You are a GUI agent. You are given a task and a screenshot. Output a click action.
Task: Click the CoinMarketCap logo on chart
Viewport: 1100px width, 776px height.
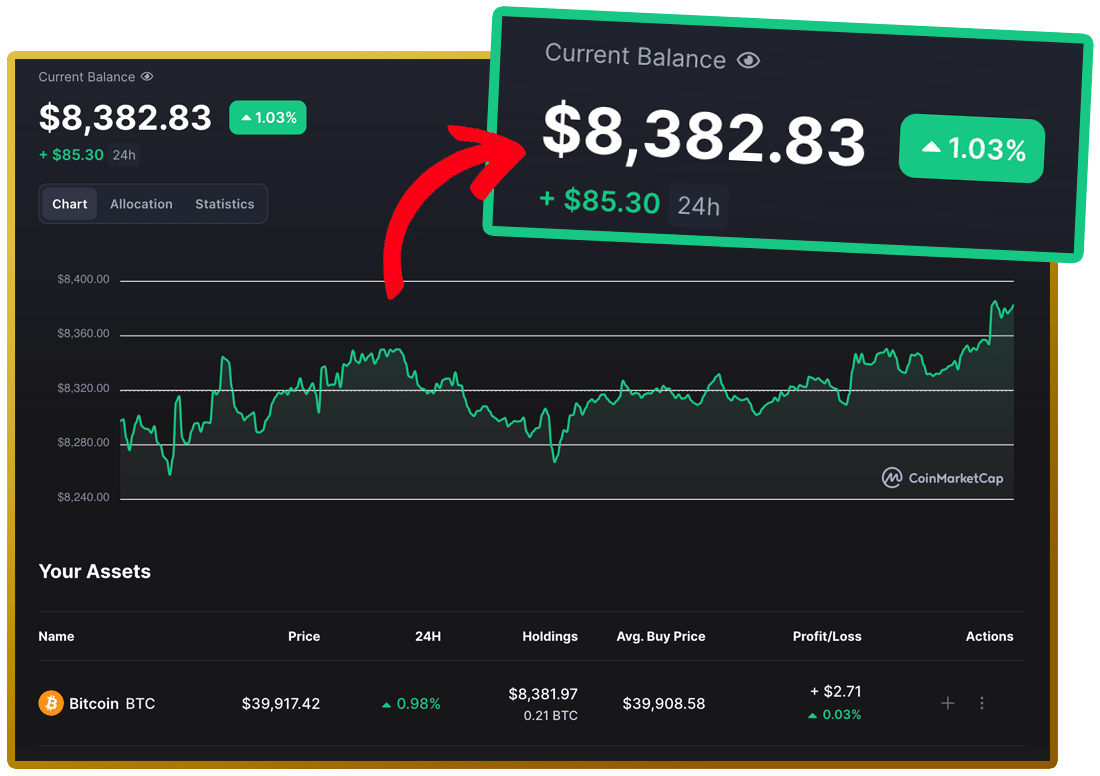(942, 478)
